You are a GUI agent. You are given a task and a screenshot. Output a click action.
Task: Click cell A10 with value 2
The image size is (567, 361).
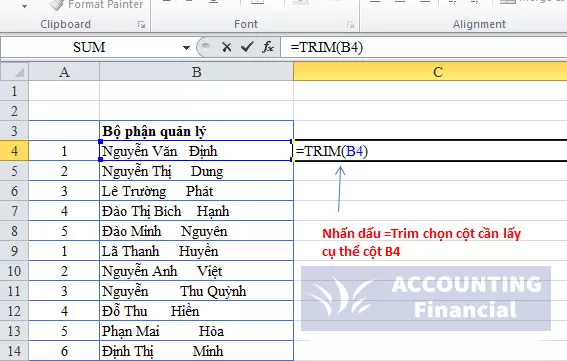[64, 271]
